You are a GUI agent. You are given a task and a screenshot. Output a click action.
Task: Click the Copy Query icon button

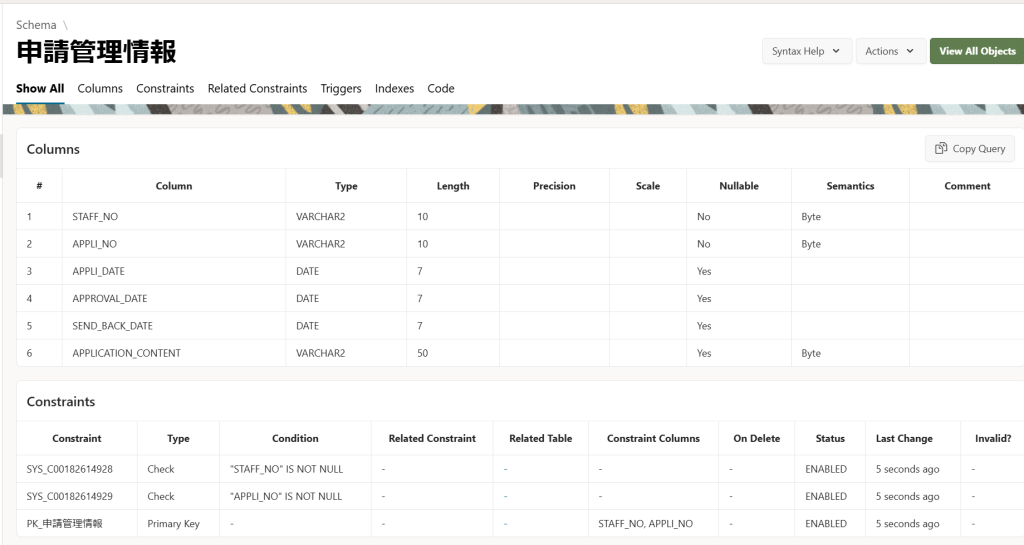coord(969,149)
